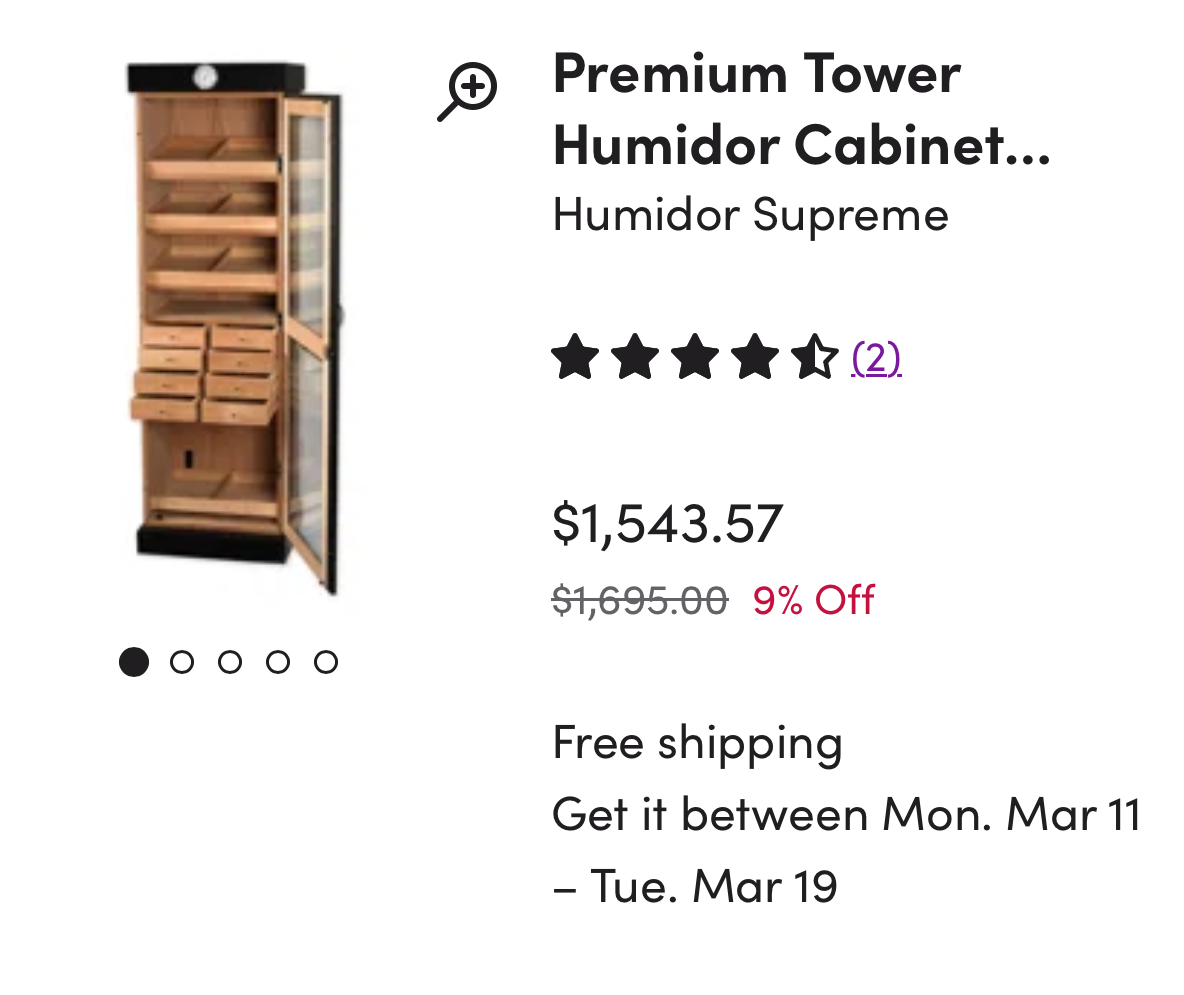
Task: Select the fifth carousel dot
Action: click(325, 662)
